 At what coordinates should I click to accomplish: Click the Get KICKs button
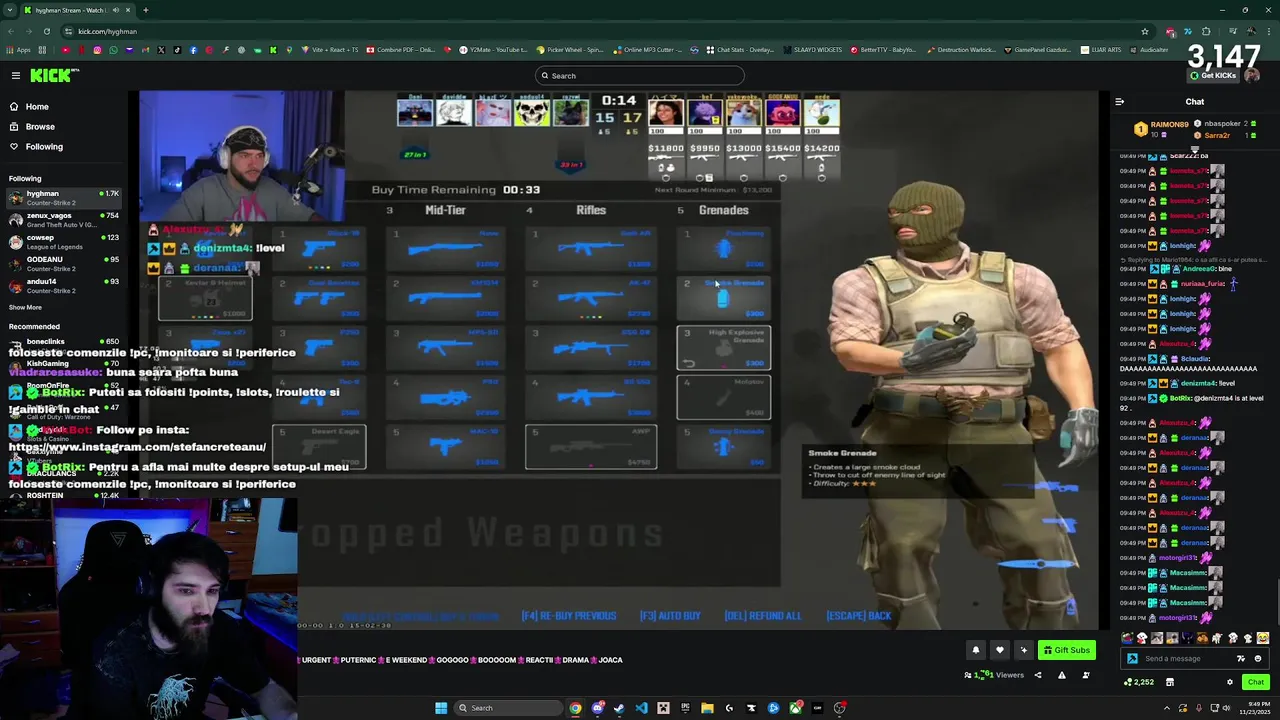(1213, 76)
